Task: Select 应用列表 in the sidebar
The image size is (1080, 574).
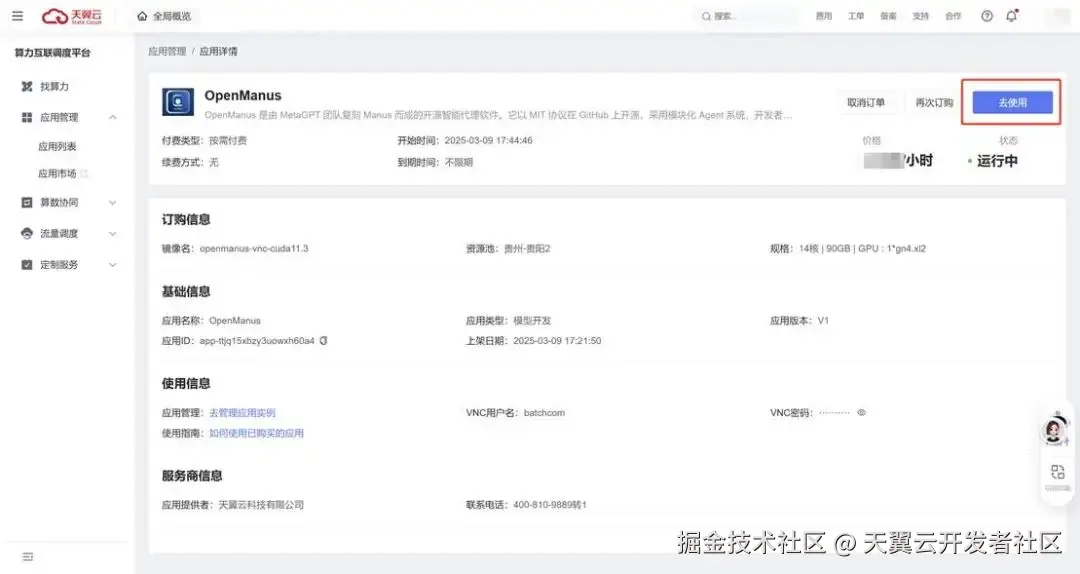Action: click(57, 146)
